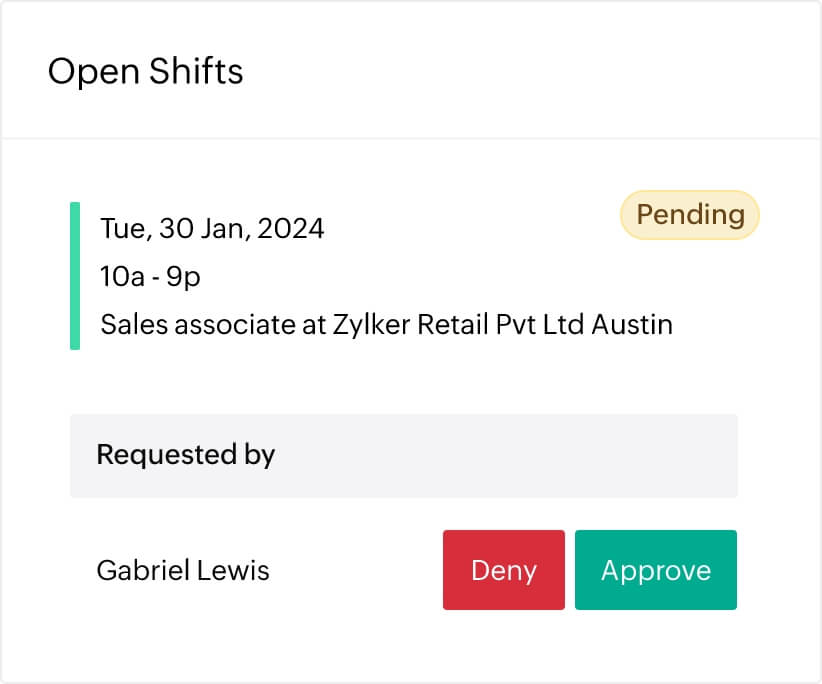Open the Sales associate shift details
Screen dimensions: 822x684
pos(386,324)
